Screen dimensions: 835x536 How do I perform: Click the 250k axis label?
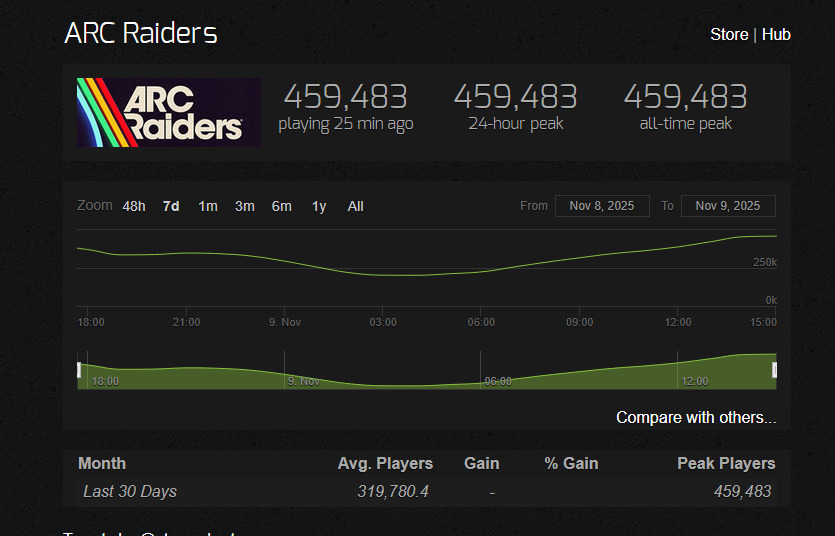click(765, 262)
